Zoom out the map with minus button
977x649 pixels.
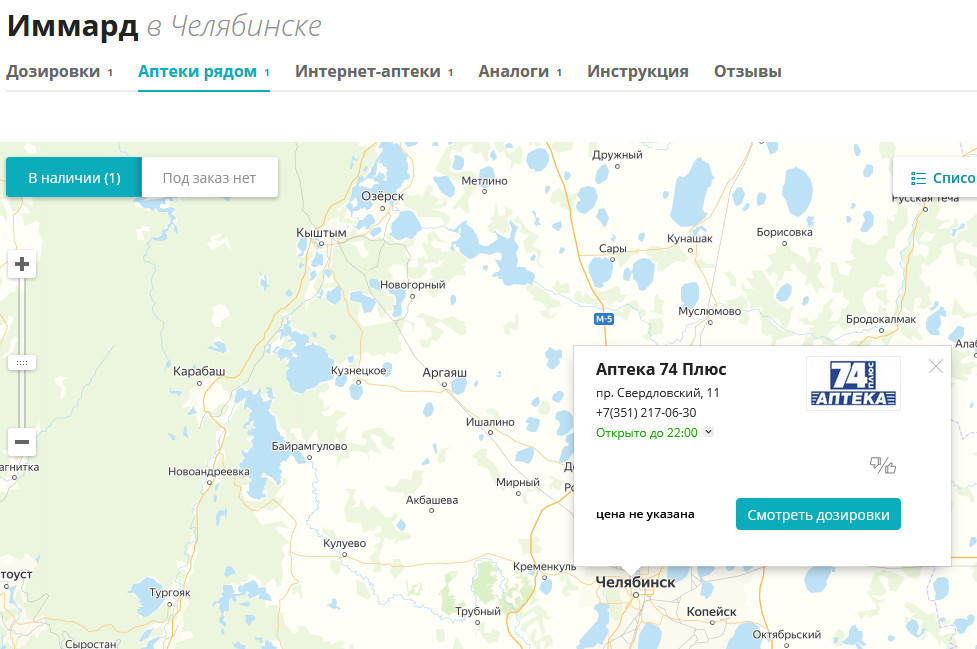[x=22, y=441]
